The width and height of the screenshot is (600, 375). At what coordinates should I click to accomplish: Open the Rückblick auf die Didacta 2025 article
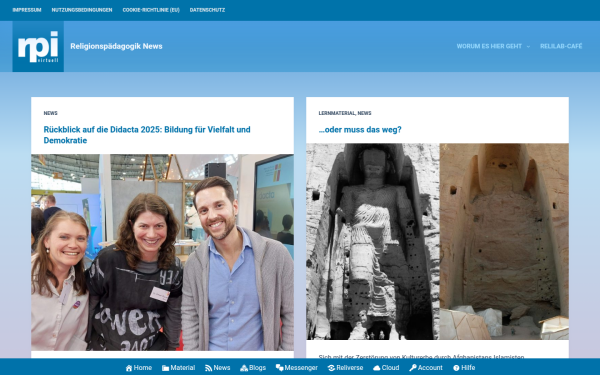pos(147,135)
